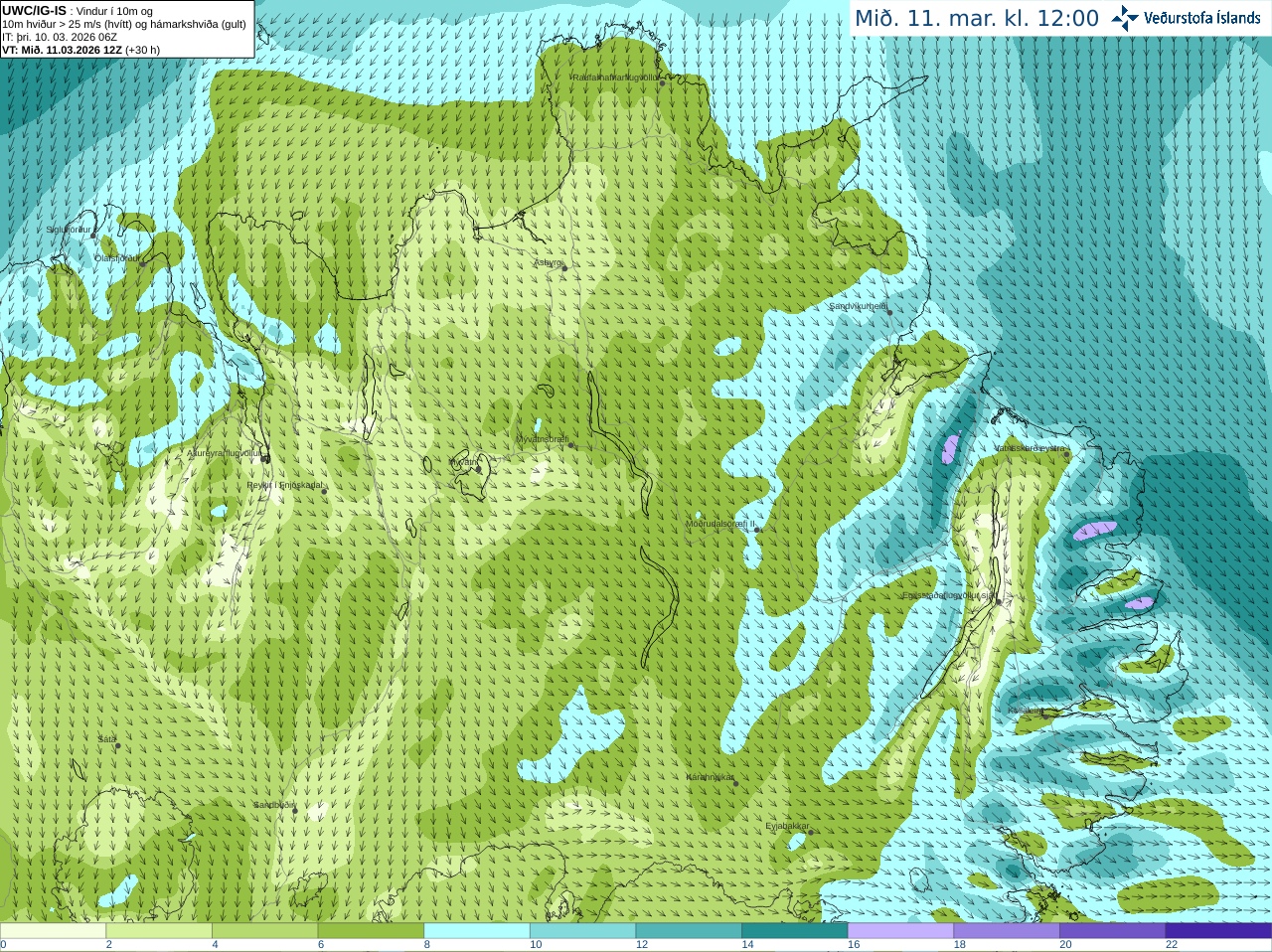Click the Sandvíkurheiði station label

[859, 307]
